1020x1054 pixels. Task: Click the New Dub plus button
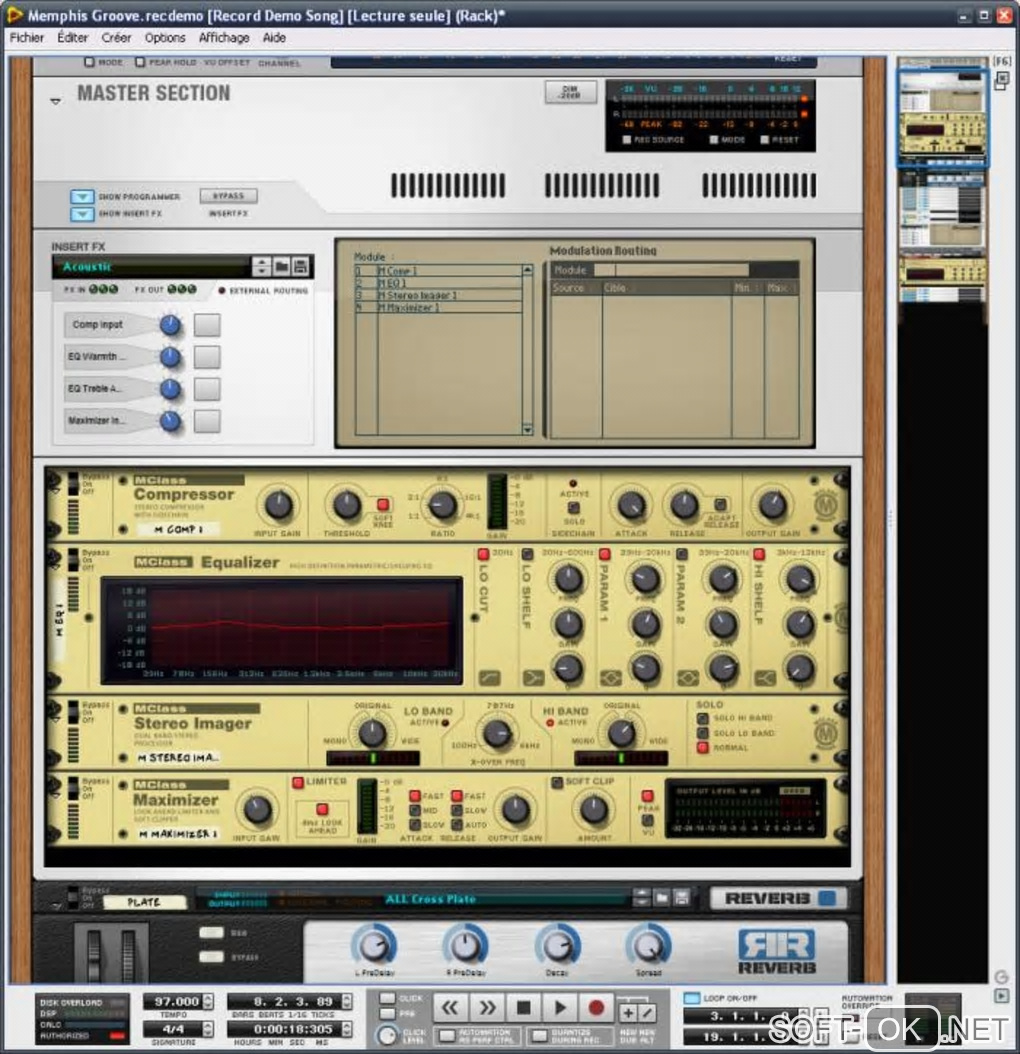pos(628,1012)
